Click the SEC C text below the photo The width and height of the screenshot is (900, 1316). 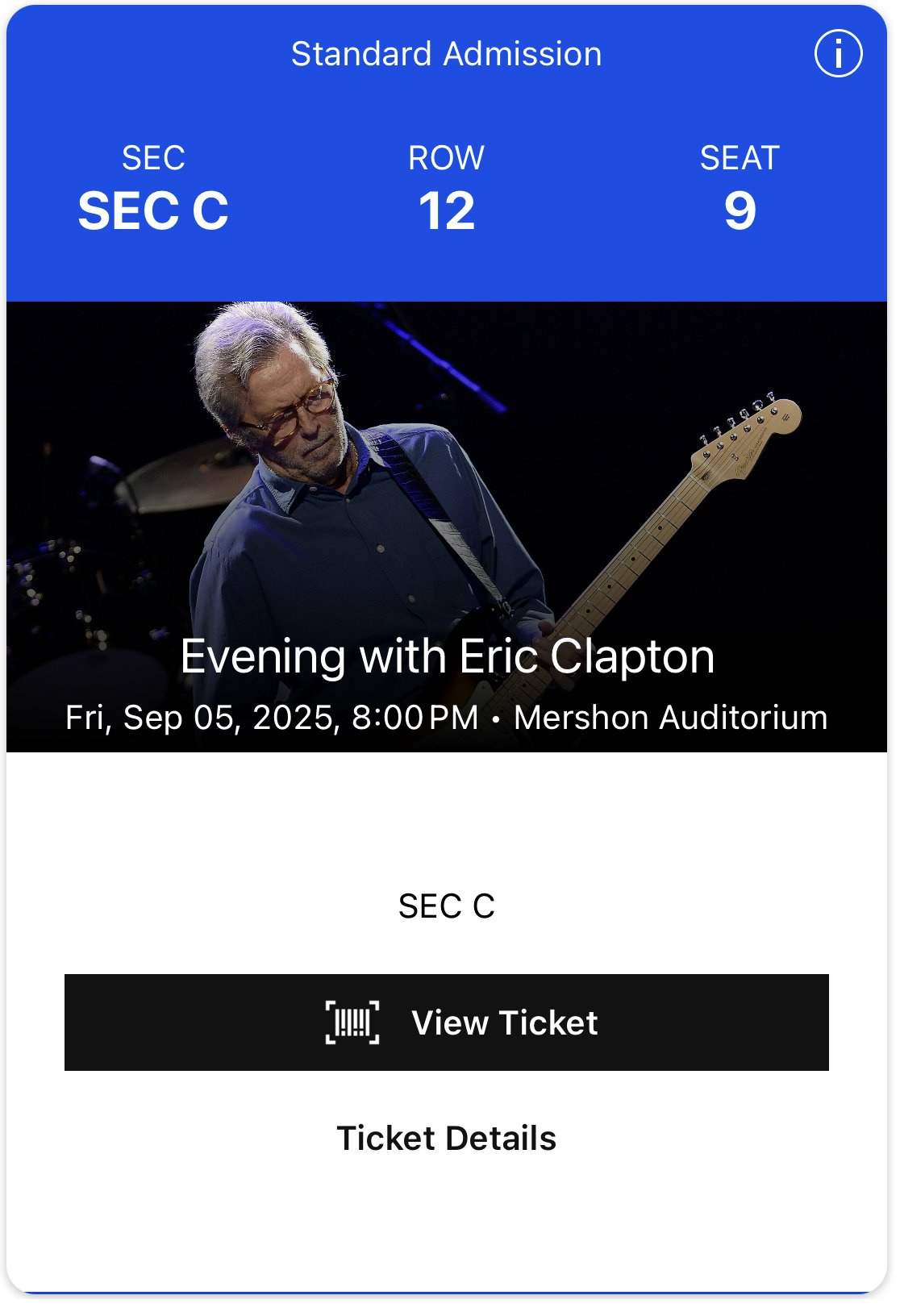[x=446, y=906]
